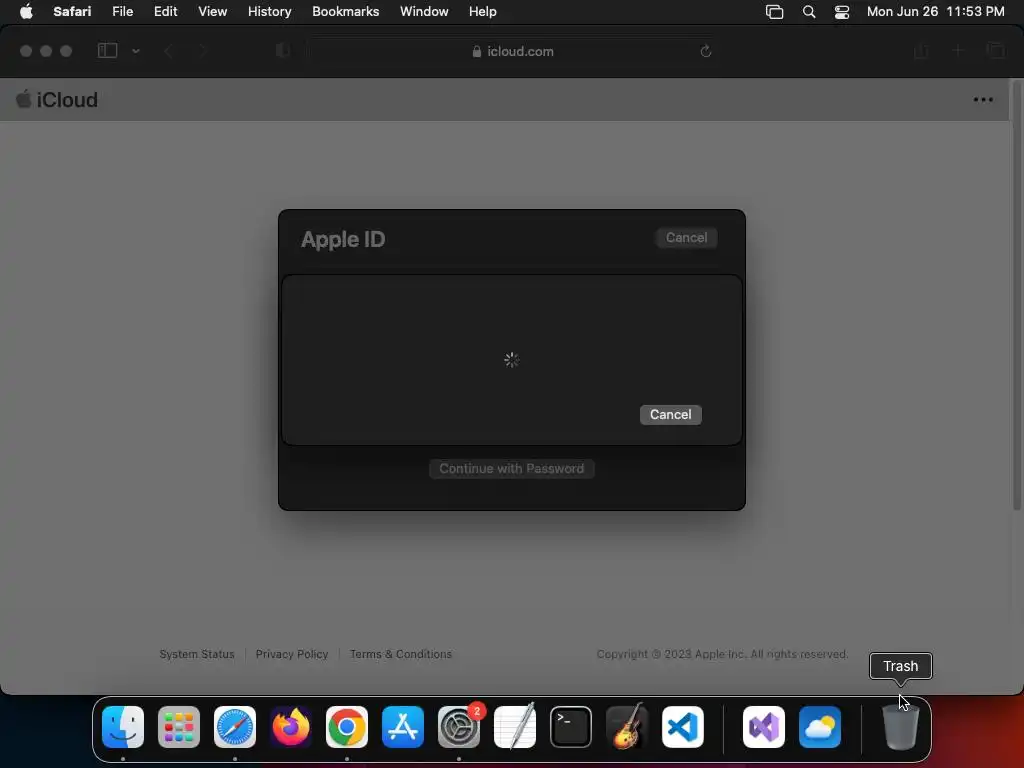The image size is (1024, 768).
Task: Open the Help menu
Action: (483, 12)
